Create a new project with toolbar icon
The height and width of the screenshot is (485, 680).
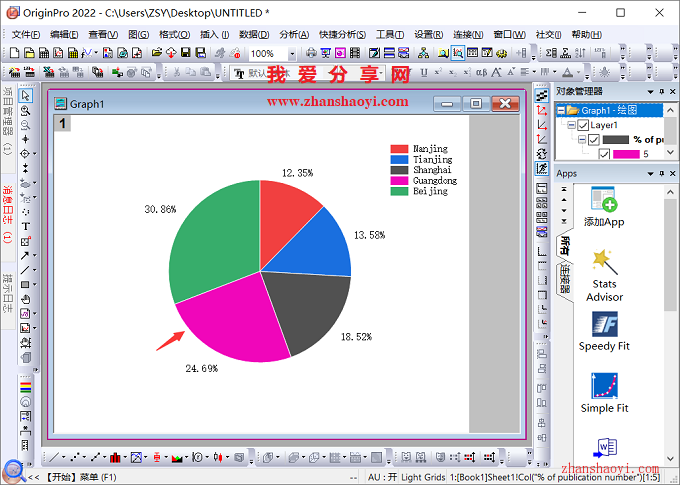(x=14, y=53)
